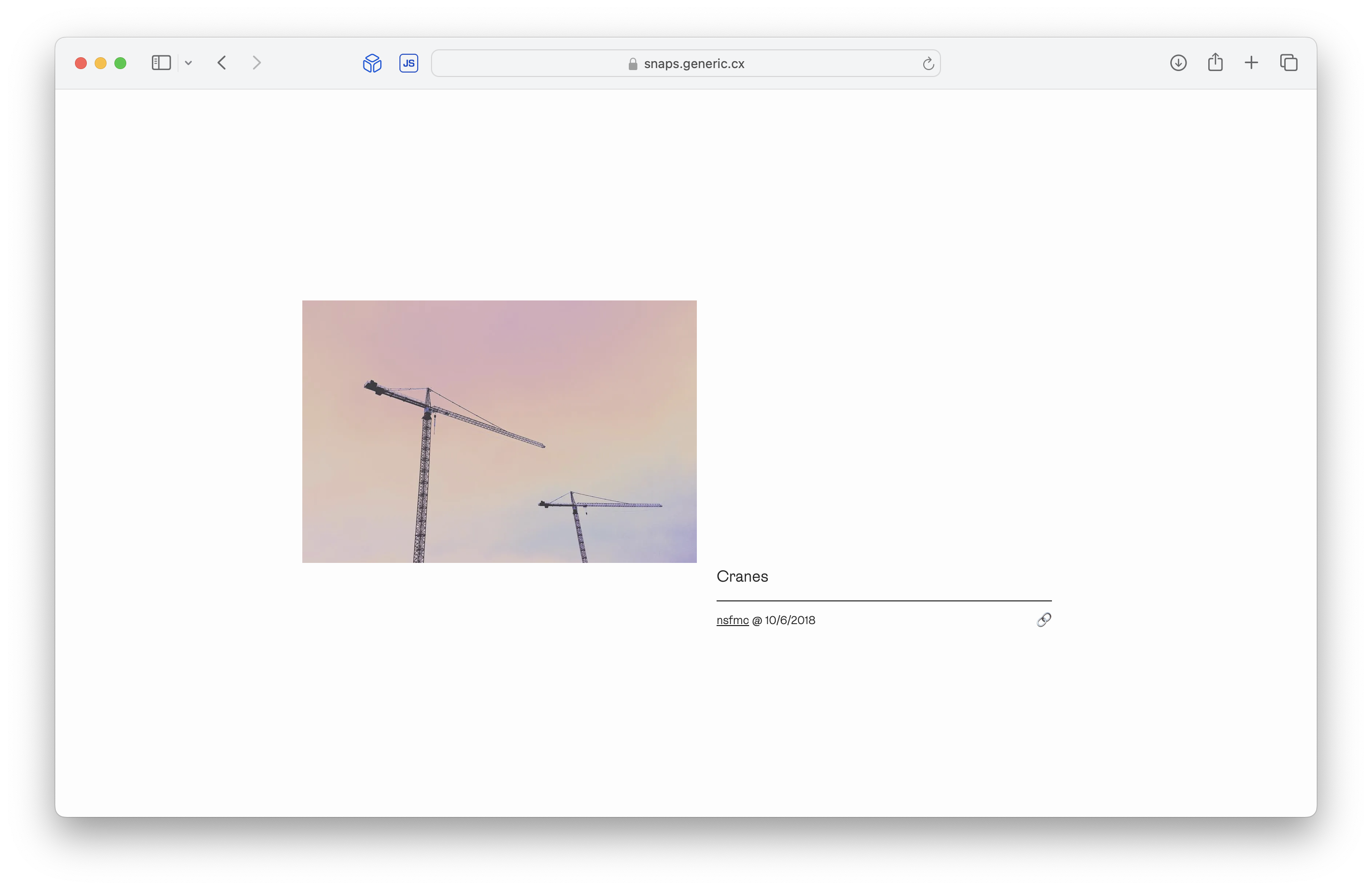Go forward to the next page
This screenshot has width=1372, height=890.
click(x=256, y=63)
